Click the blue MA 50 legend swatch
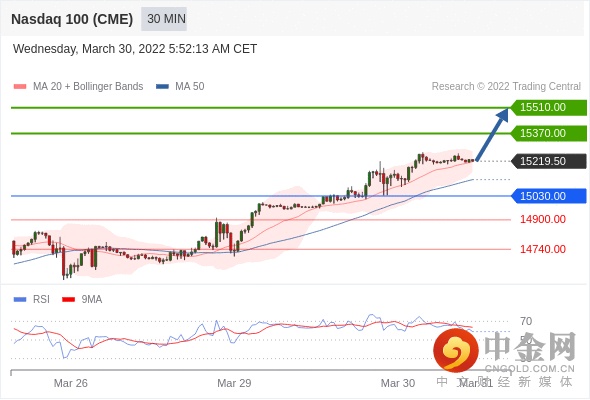The width and height of the screenshot is (590, 400). click(x=162, y=87)
